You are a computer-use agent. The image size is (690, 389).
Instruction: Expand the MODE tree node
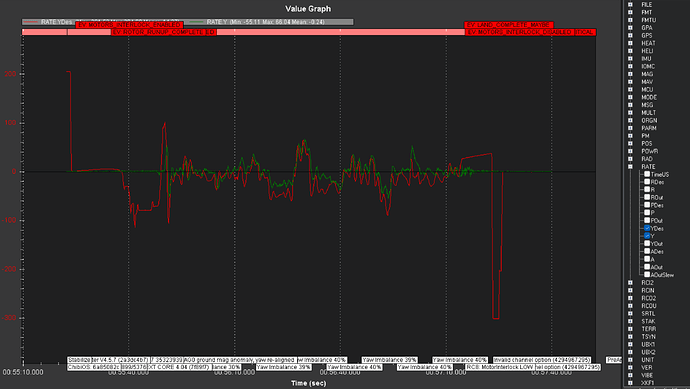click(630, 97)
